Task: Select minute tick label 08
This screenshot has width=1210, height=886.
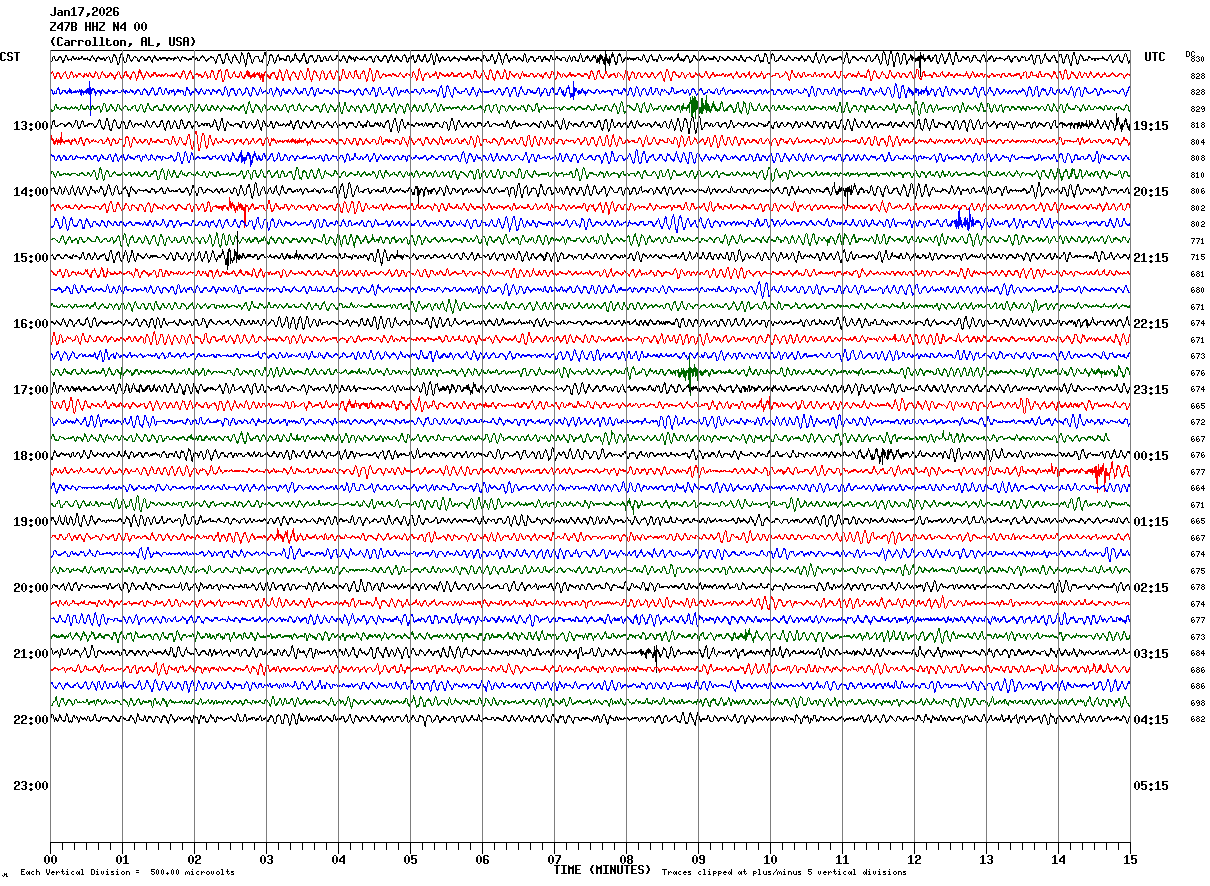Action: (x=626, y=859)
